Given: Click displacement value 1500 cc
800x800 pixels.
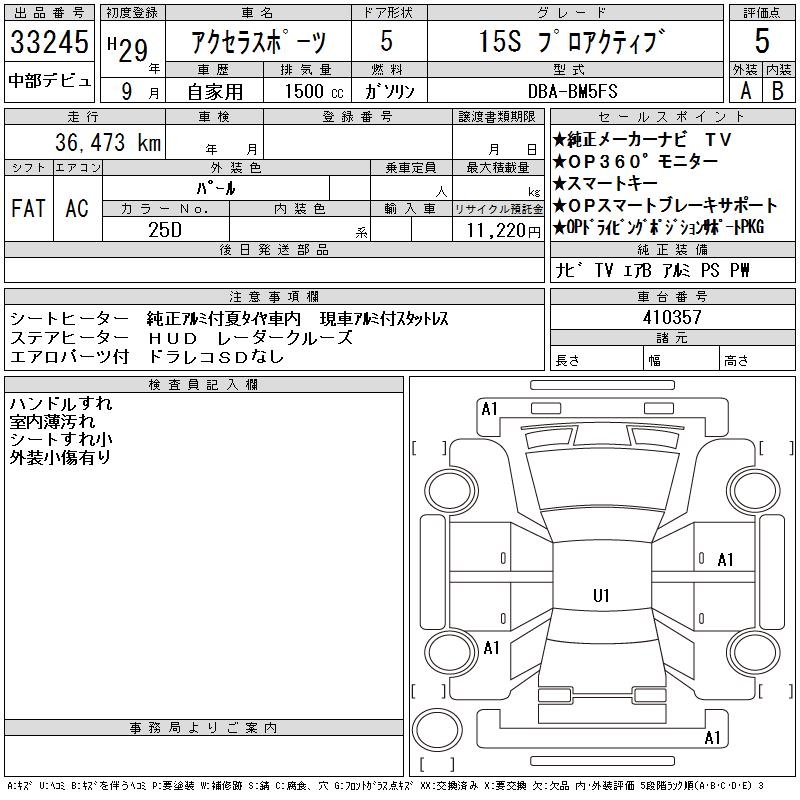Looking at the screenshot, I should pos(314,91).
